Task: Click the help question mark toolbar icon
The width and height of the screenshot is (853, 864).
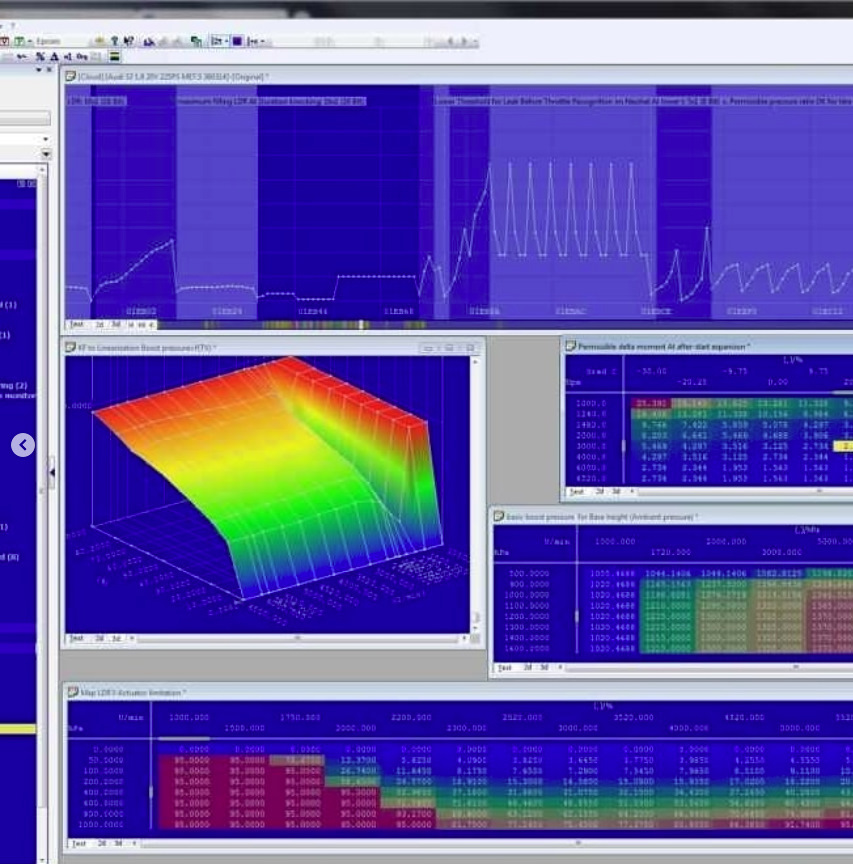Action: click(x=114, y=41)
